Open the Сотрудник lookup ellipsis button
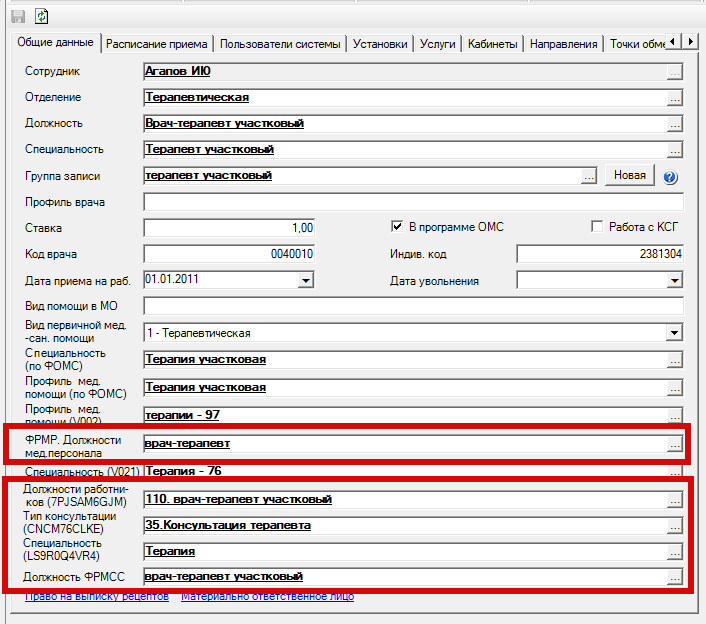 coord(675,72)
